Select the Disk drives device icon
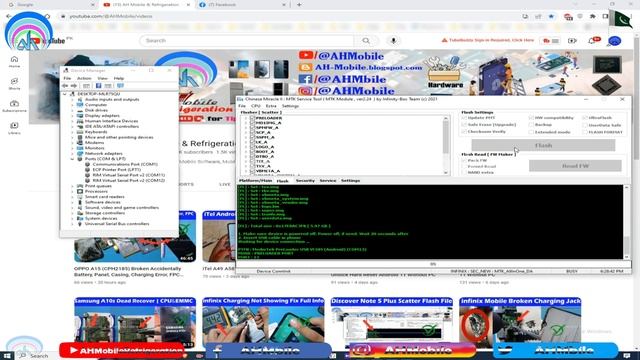Viewport: 640px width, 360px height. click(x=80, y=110)
